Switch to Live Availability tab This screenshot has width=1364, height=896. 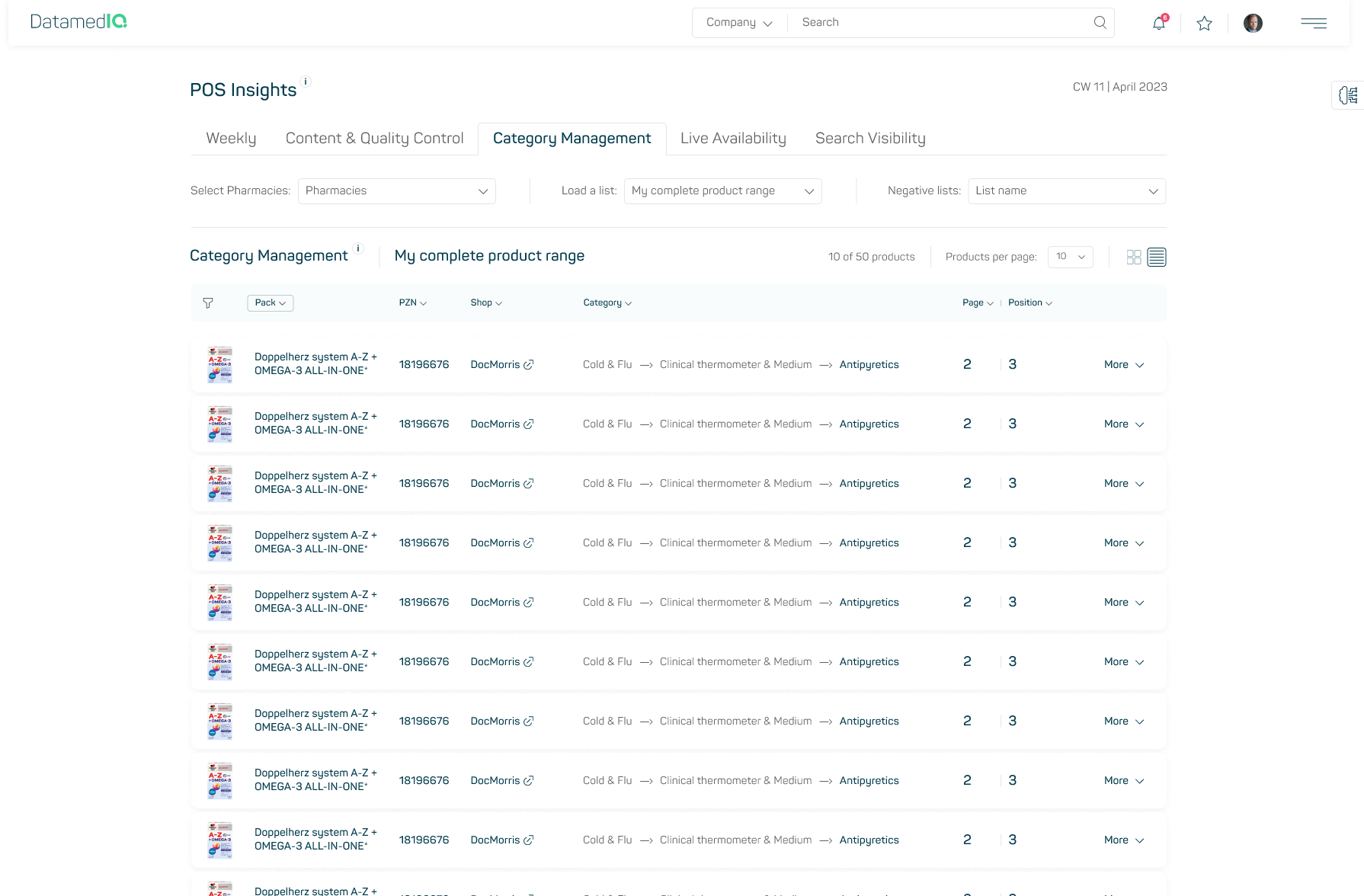coord(733,139)
